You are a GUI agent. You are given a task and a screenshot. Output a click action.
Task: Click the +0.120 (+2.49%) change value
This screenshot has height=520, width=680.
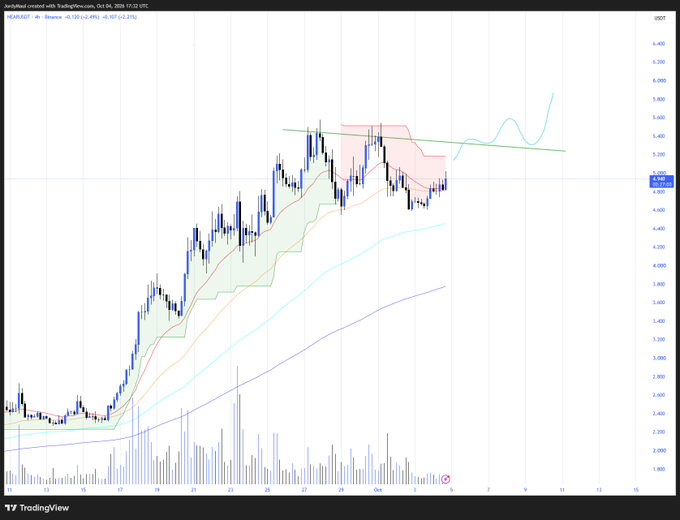(x=82, y=17)
